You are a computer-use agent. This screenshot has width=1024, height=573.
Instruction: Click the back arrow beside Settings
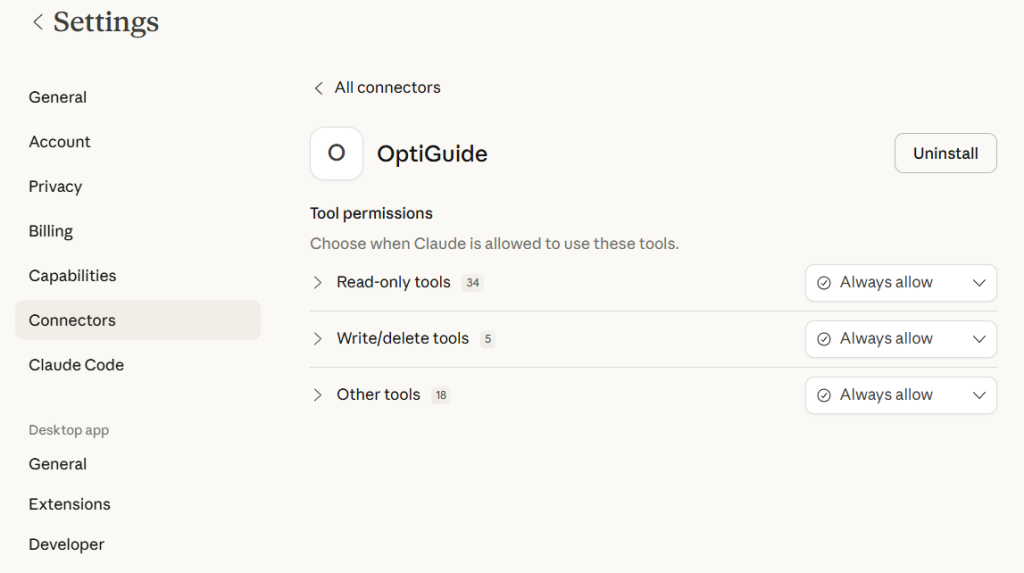tap(38, 22)
